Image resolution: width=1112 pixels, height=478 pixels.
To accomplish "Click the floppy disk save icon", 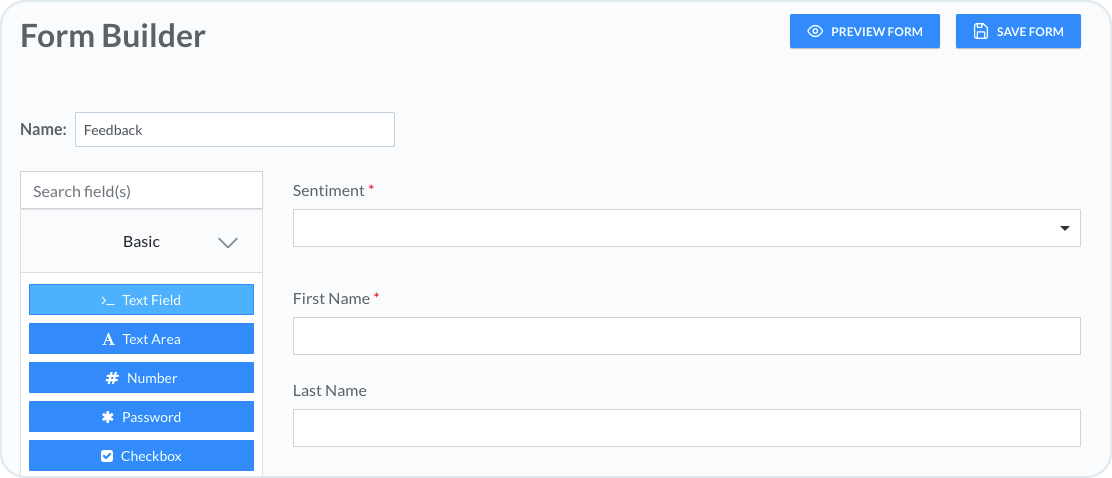I will (x=981, y=31).
